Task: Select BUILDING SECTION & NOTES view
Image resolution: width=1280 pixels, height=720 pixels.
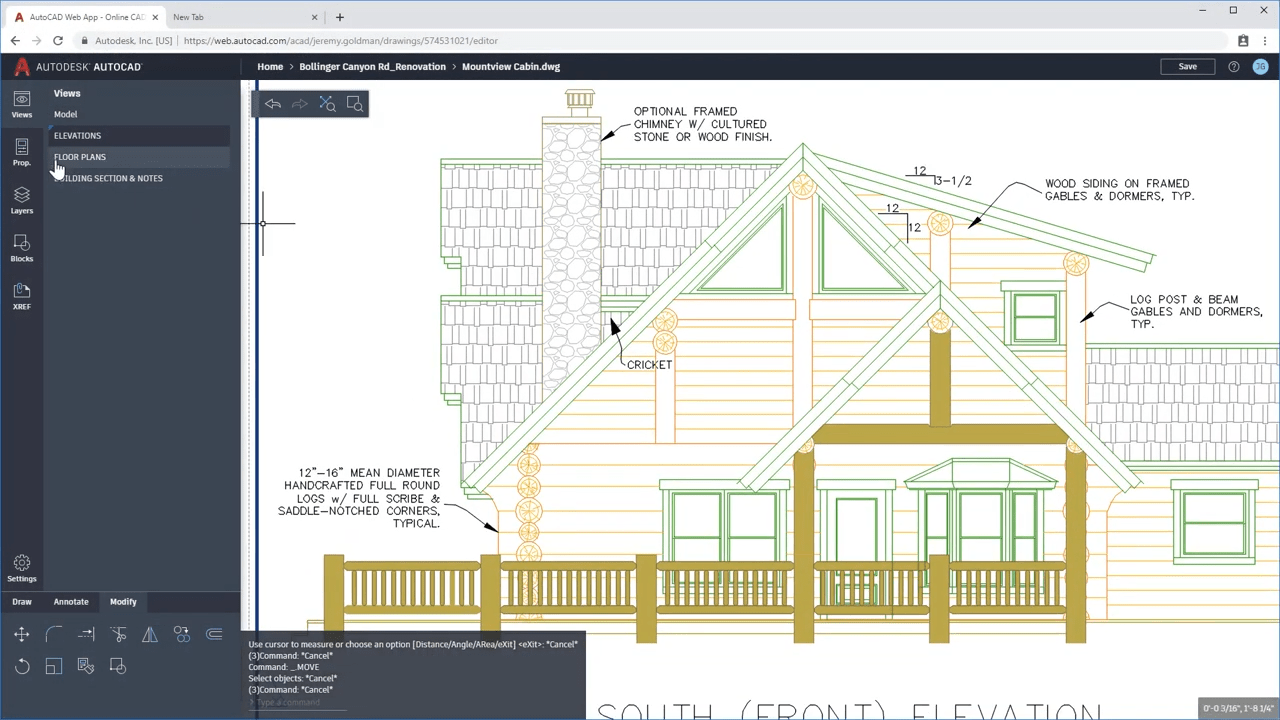Action: (x=113, y=178)
